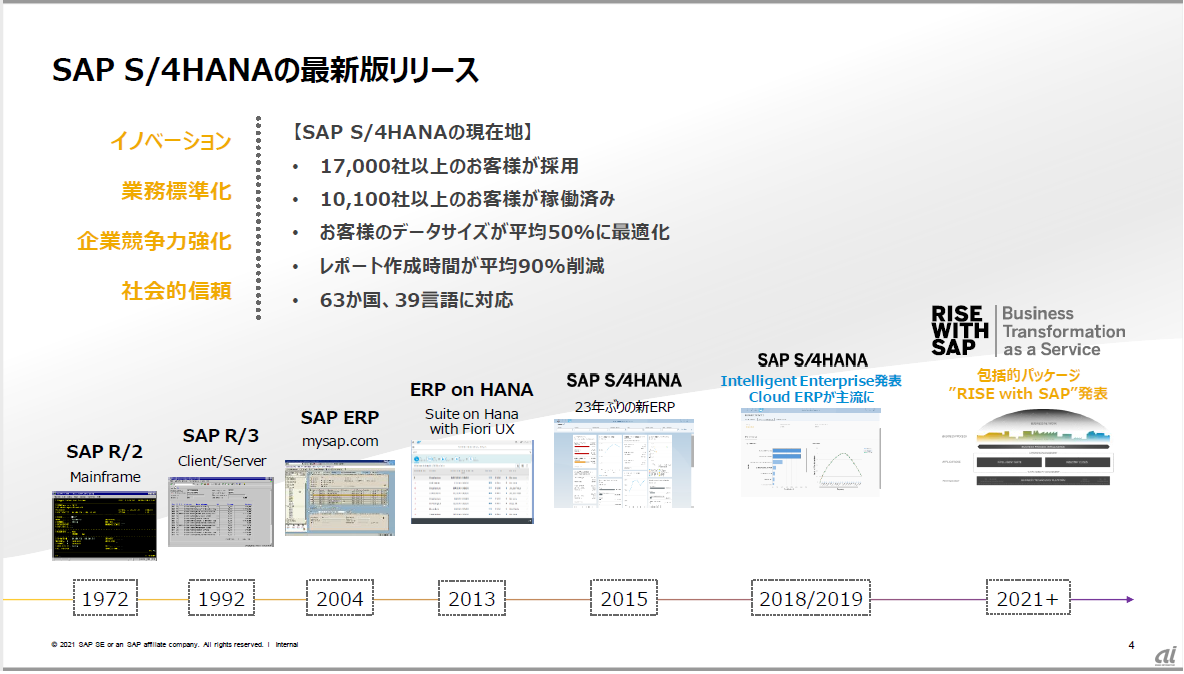This screenshot has width=1184, height=674.
Task: Click the ai watermark logo in corner
Action: click(1165, 655)
